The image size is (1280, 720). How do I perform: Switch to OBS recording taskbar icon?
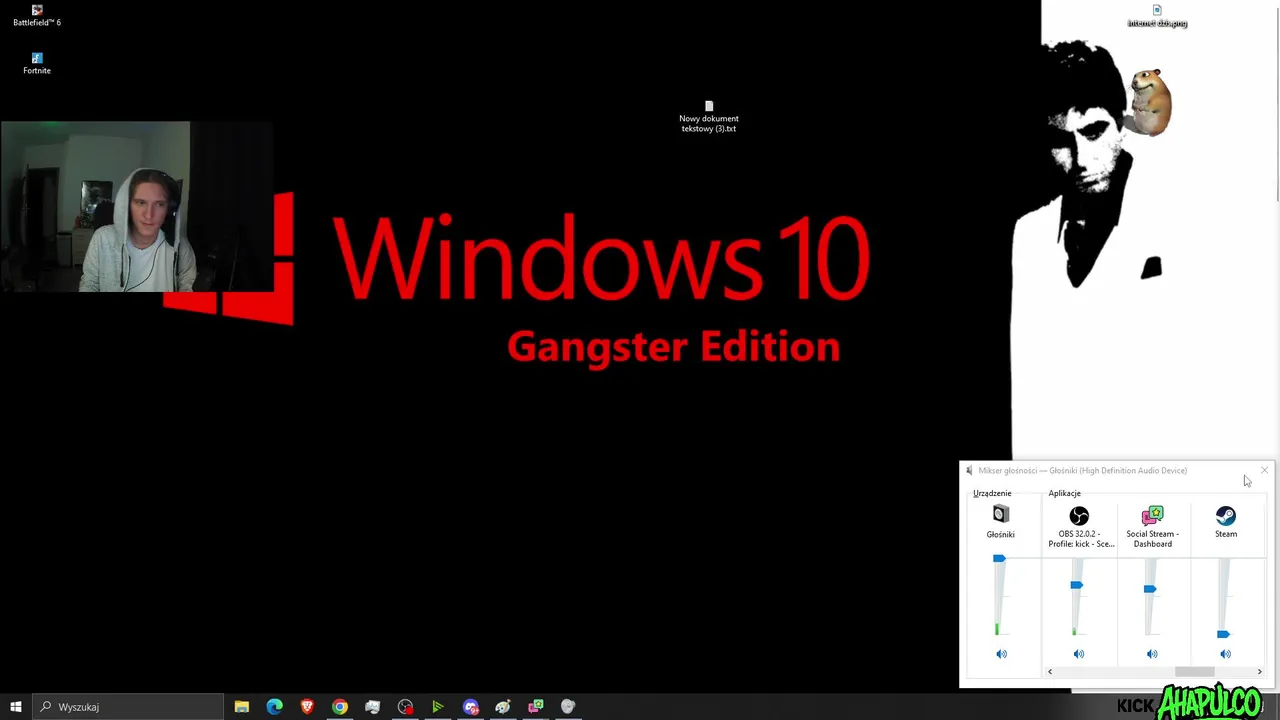click(405, 707)
